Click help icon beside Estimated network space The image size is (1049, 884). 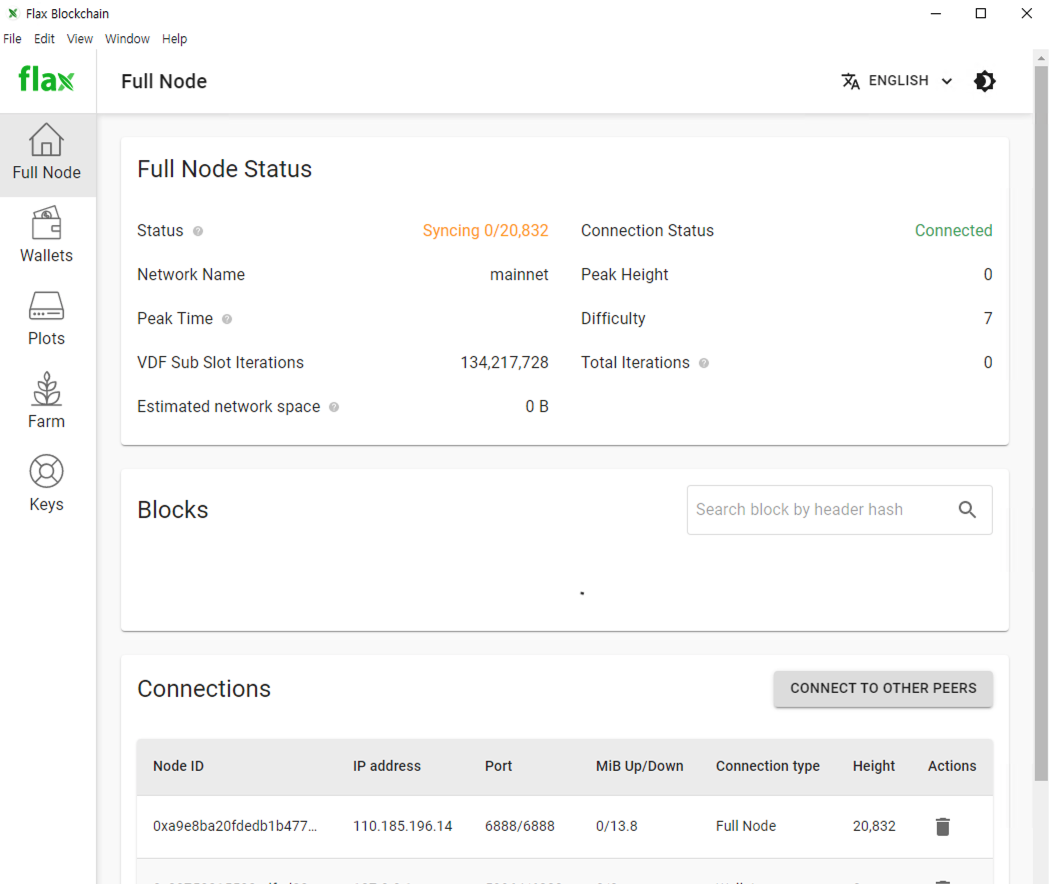pos(334,407)
